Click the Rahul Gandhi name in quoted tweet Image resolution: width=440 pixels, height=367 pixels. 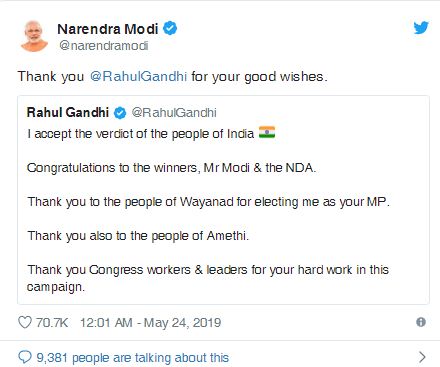click(68, 112)
